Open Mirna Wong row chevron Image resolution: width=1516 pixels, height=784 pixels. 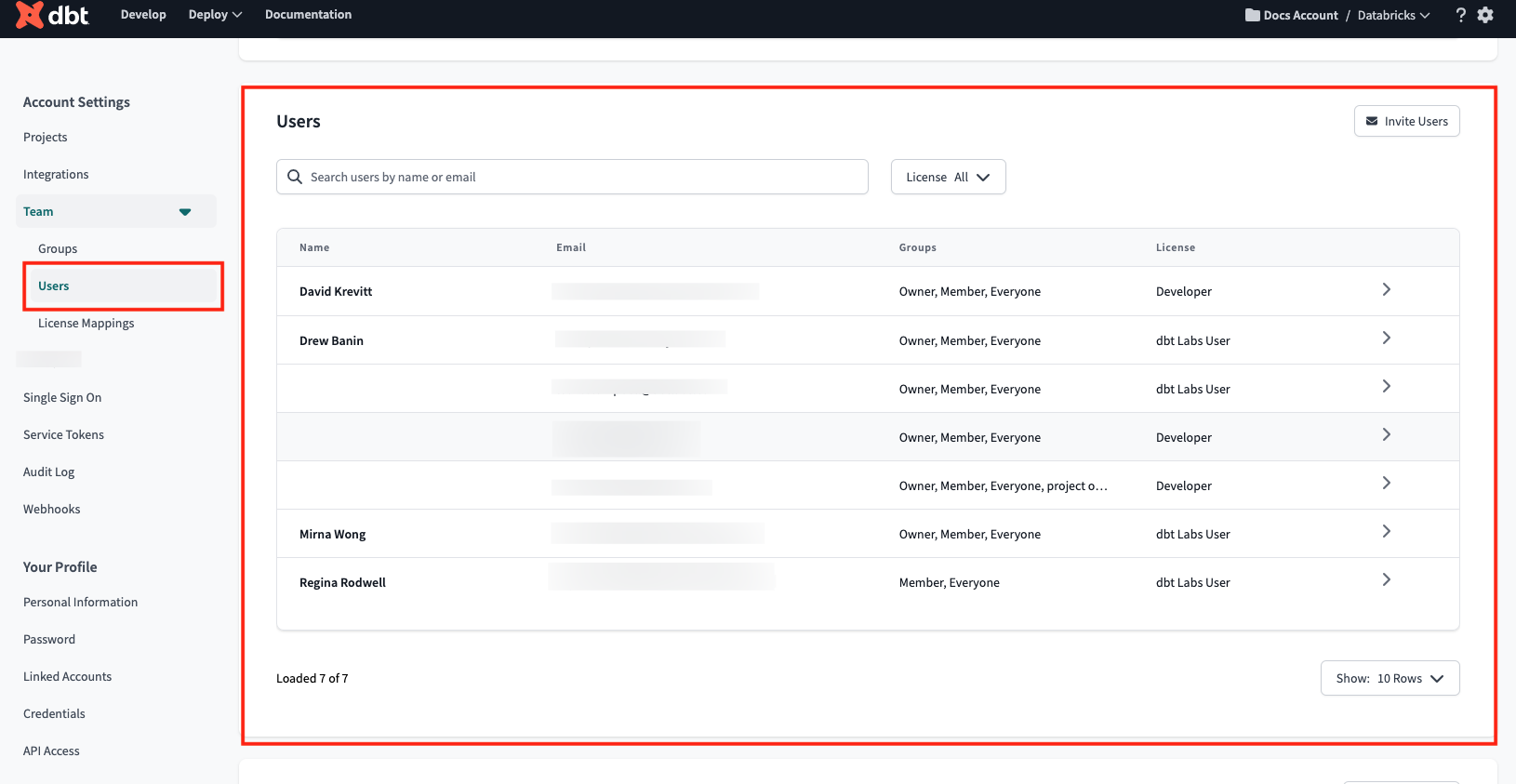1386,531
